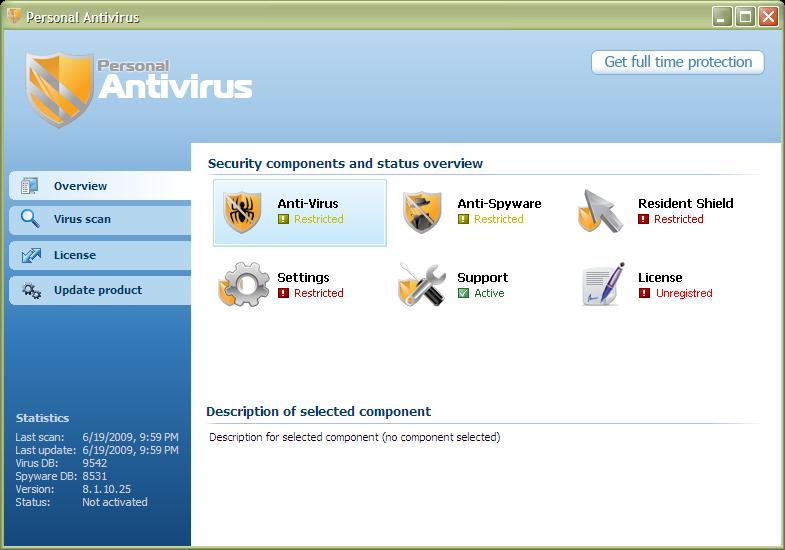Close the Personal Antivirus window

(x=768, y=17)
